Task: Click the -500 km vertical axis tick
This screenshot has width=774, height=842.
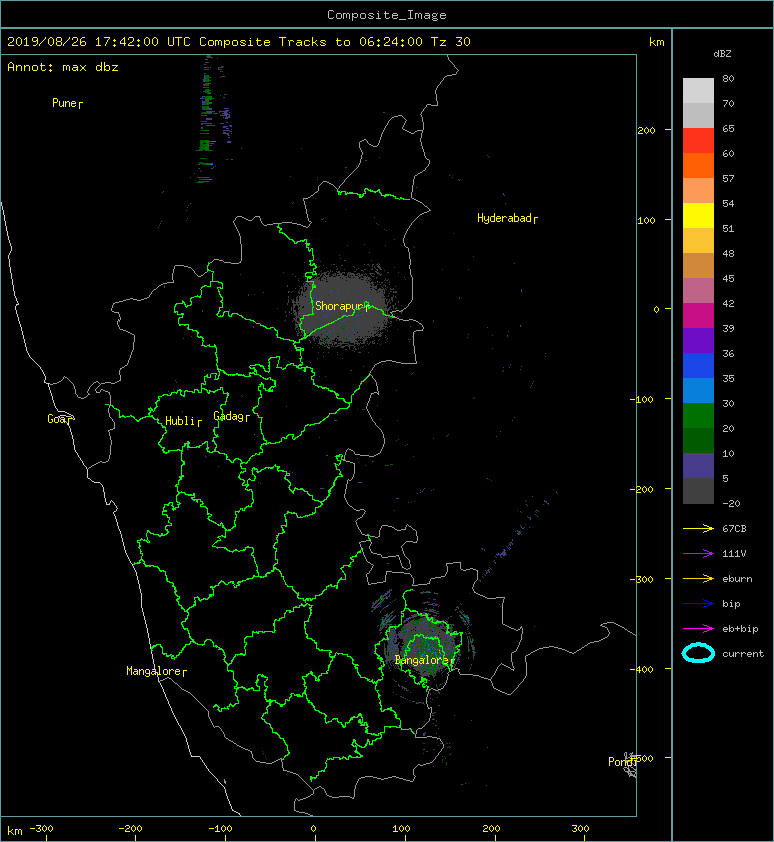Action: (x=642, y=758)
